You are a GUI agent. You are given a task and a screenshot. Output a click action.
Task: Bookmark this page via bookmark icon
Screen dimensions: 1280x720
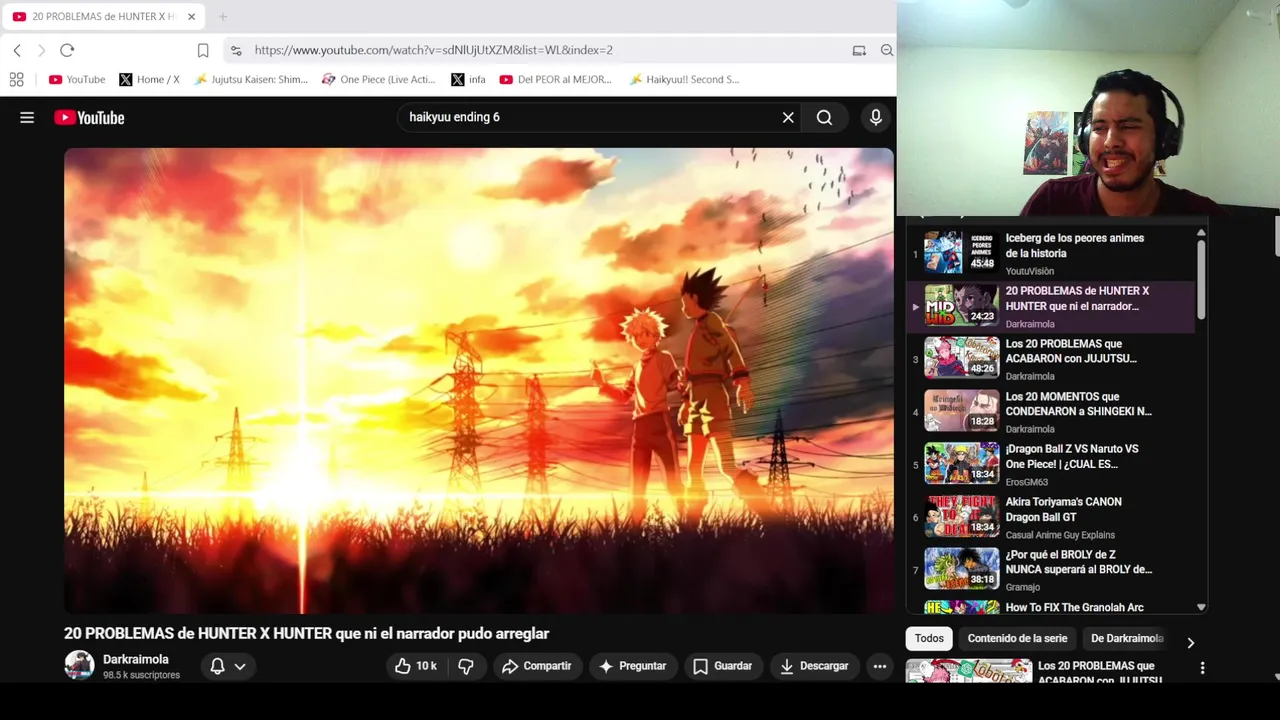pyautogui.click(x=203, y=50)
